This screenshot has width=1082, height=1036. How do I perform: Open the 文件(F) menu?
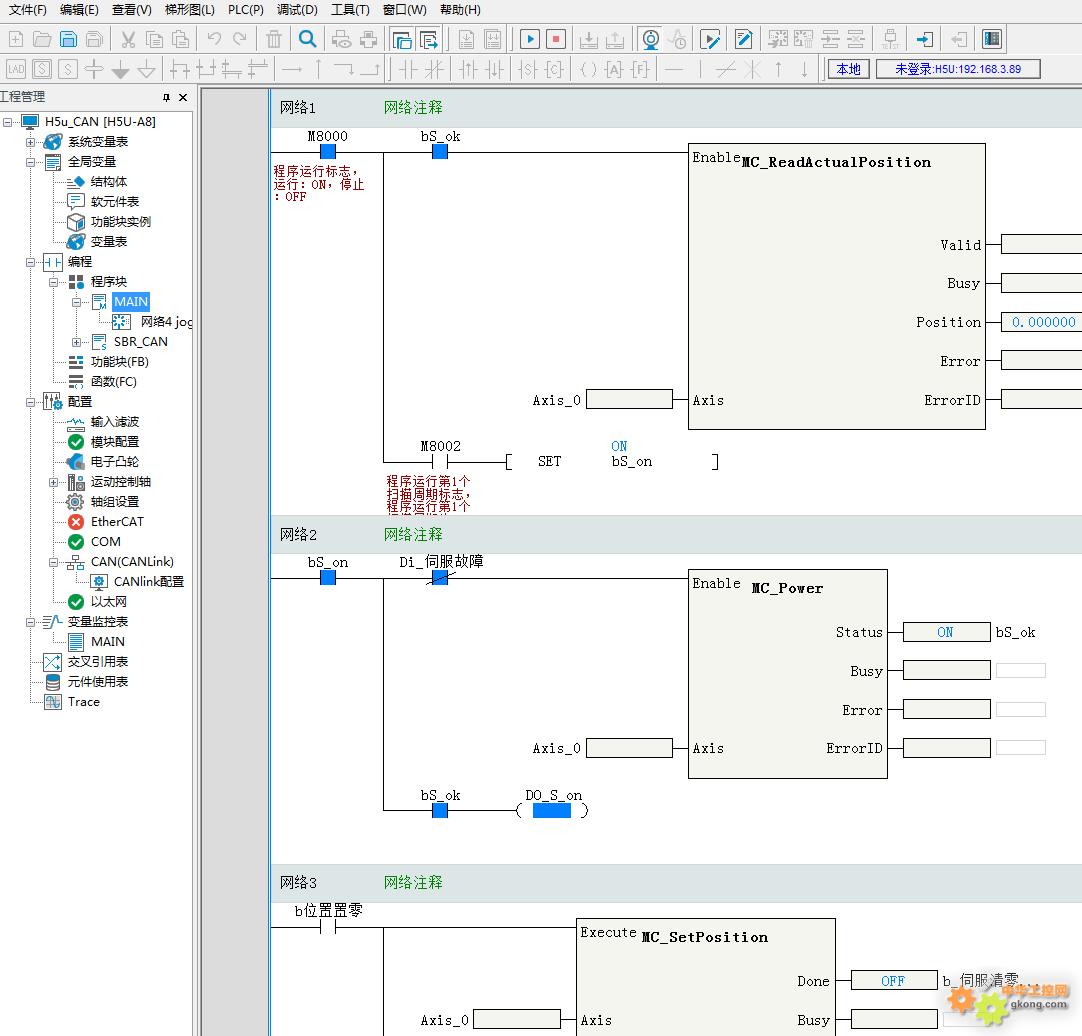click(28, 10)
